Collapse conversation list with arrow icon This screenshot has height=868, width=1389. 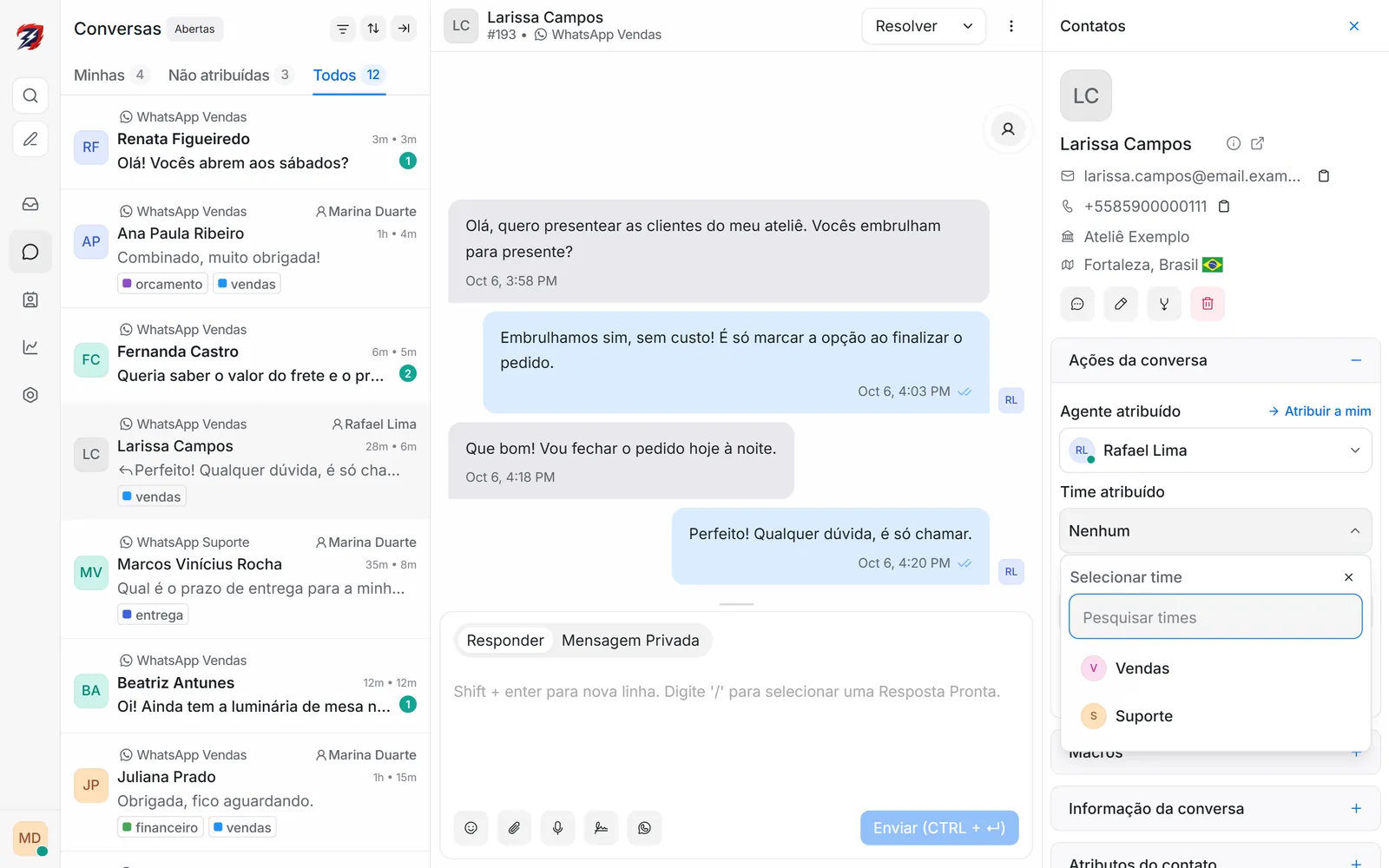(x=404, y=29)
